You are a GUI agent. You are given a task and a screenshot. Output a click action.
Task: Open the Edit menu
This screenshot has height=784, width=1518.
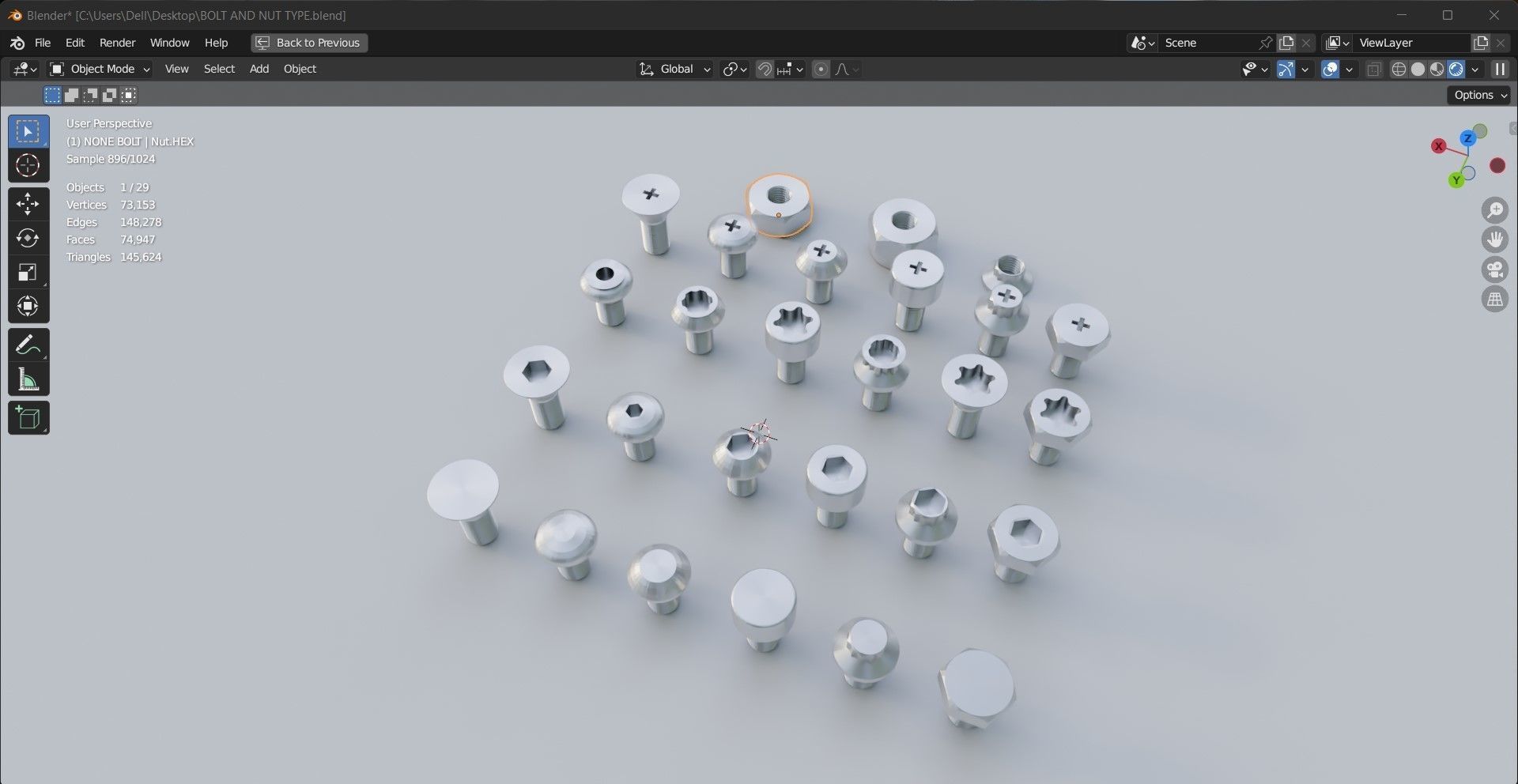(75, 43)
